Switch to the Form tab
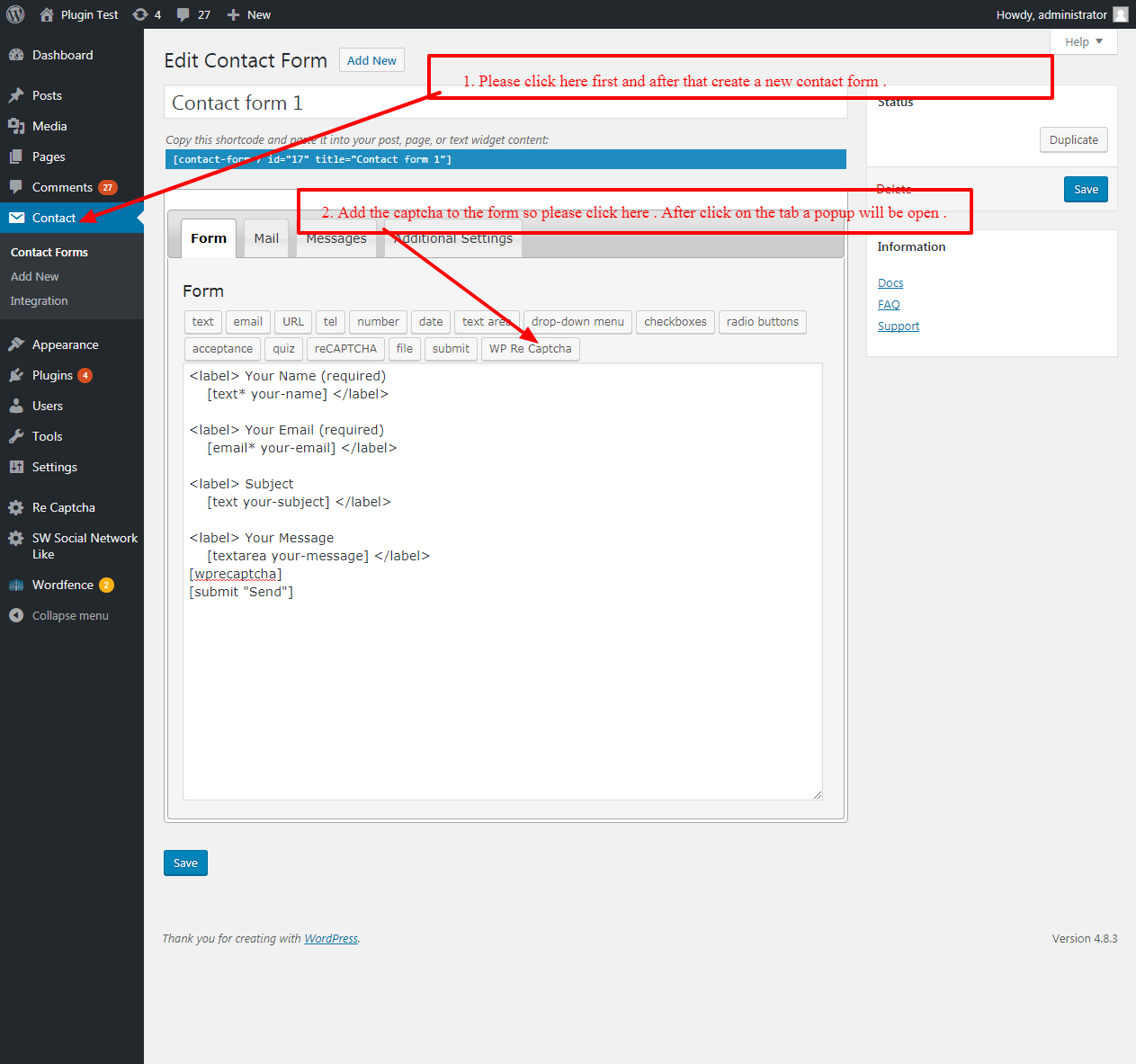This screenshot has width=1136, height=1064. [x=209, y=238]
